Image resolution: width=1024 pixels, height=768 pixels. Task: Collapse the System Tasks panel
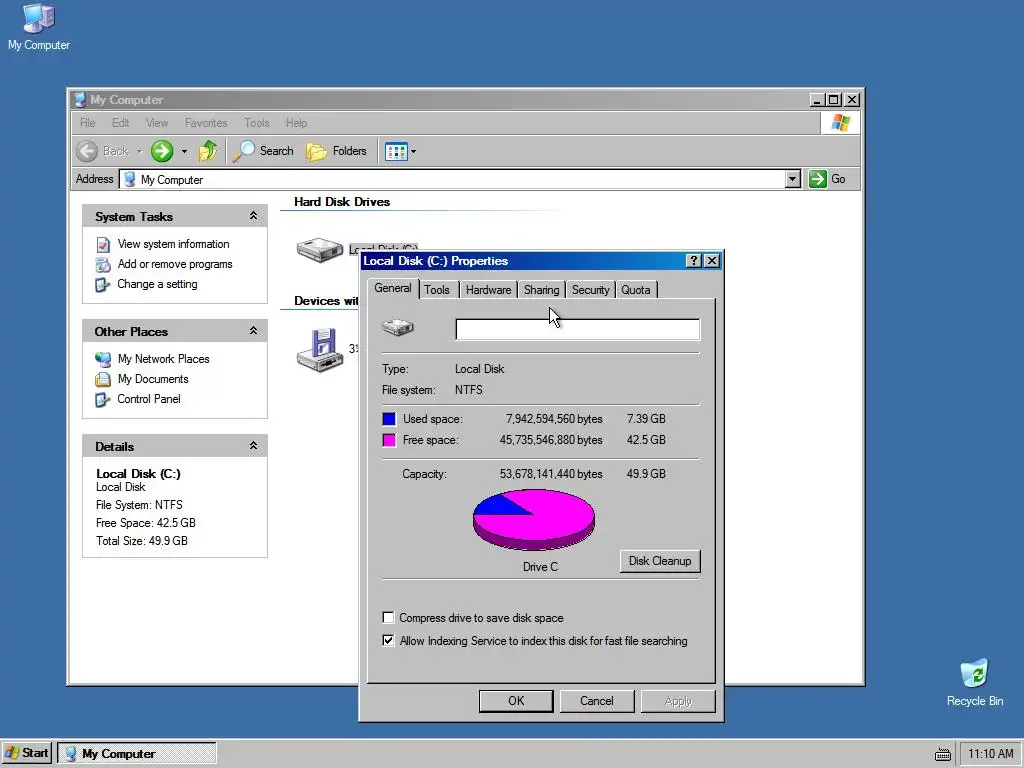(253, 216)
